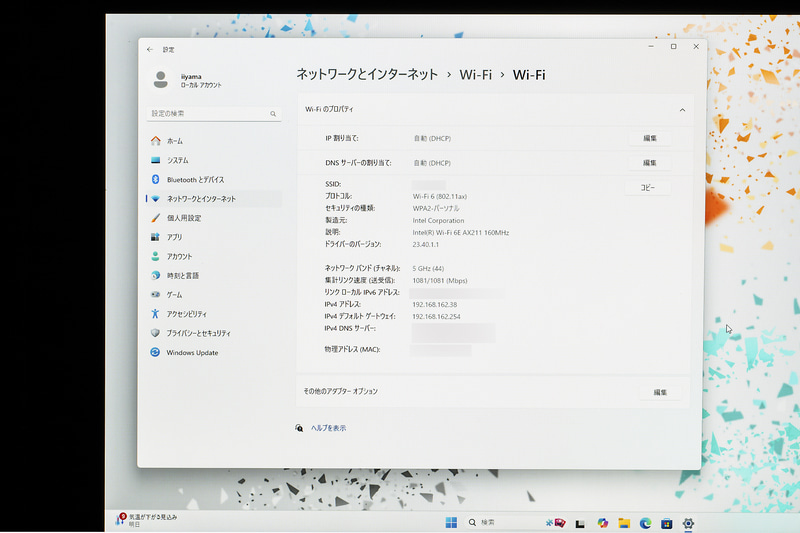
Task: Open the Windows Start button
Action: pos(451,522)
